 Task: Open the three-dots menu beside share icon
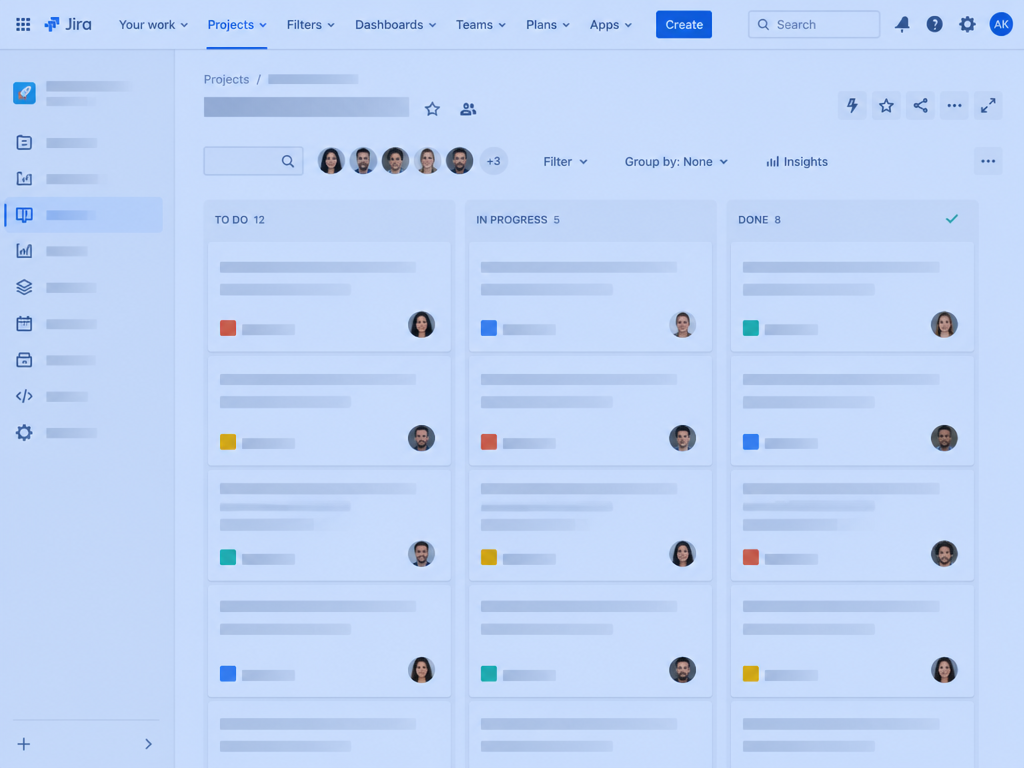[x=954, y=106]
